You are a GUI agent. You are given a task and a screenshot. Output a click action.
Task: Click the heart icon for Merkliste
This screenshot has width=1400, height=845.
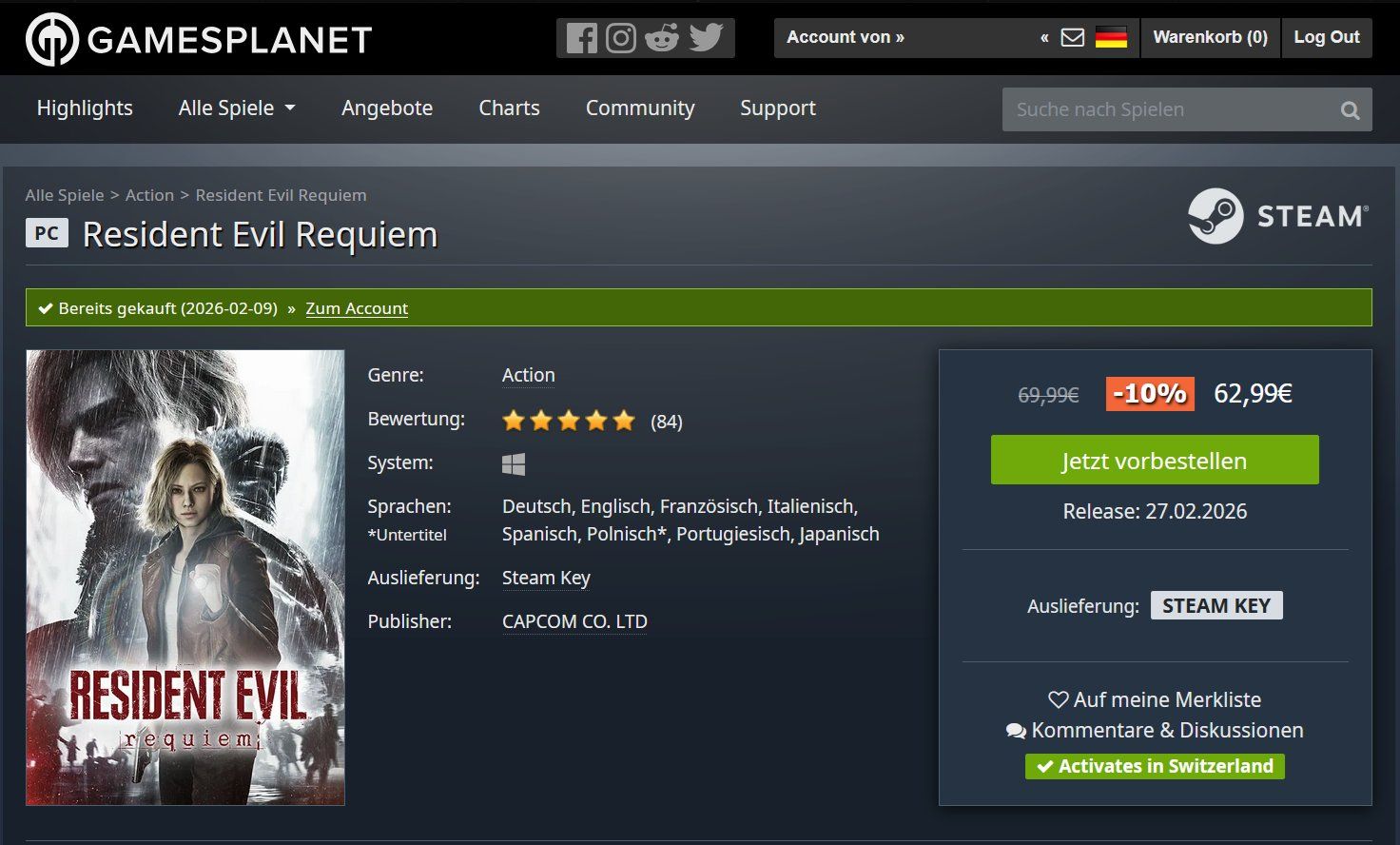[1058, 699]
